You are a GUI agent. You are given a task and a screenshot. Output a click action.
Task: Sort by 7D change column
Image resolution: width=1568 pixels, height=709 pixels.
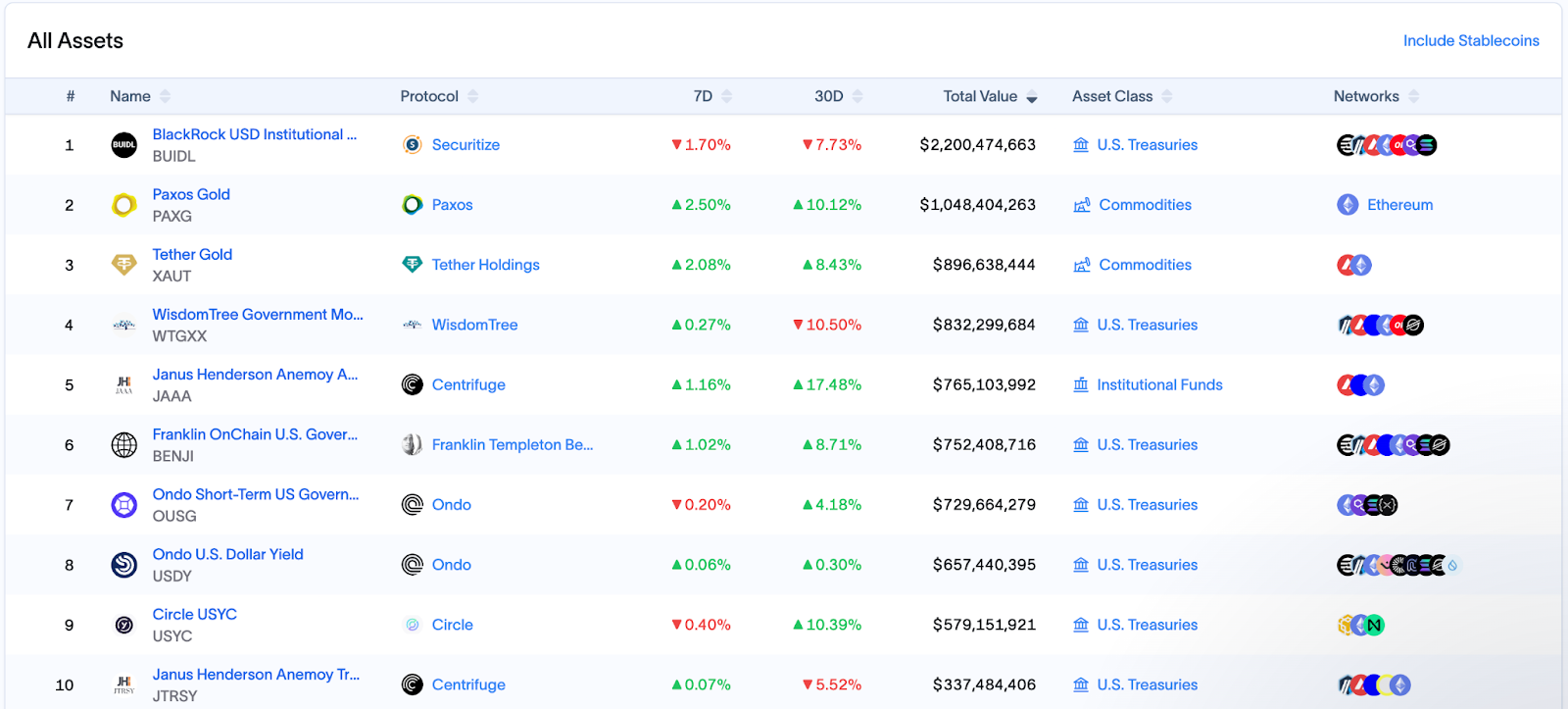pyautogui.click(x=726, y=96)
